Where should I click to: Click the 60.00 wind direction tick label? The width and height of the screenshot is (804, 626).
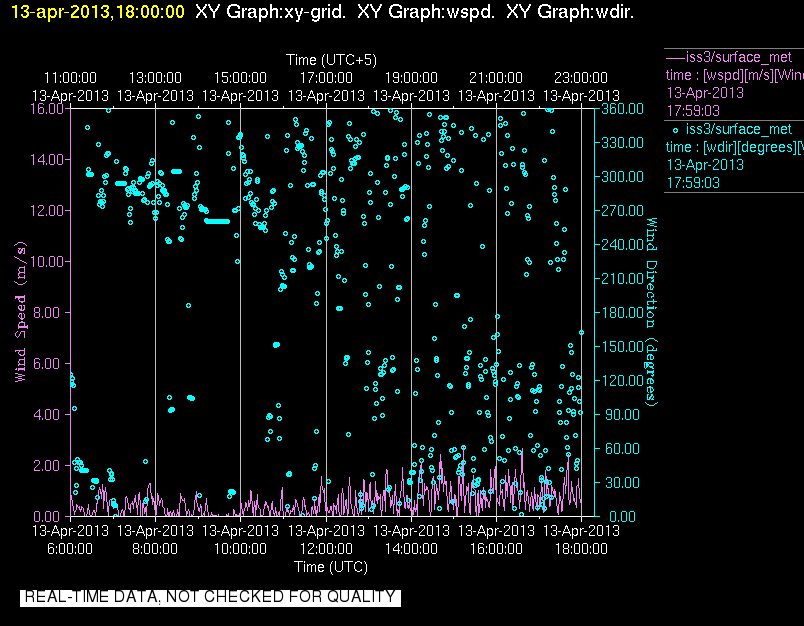click(x=622, y=449)
